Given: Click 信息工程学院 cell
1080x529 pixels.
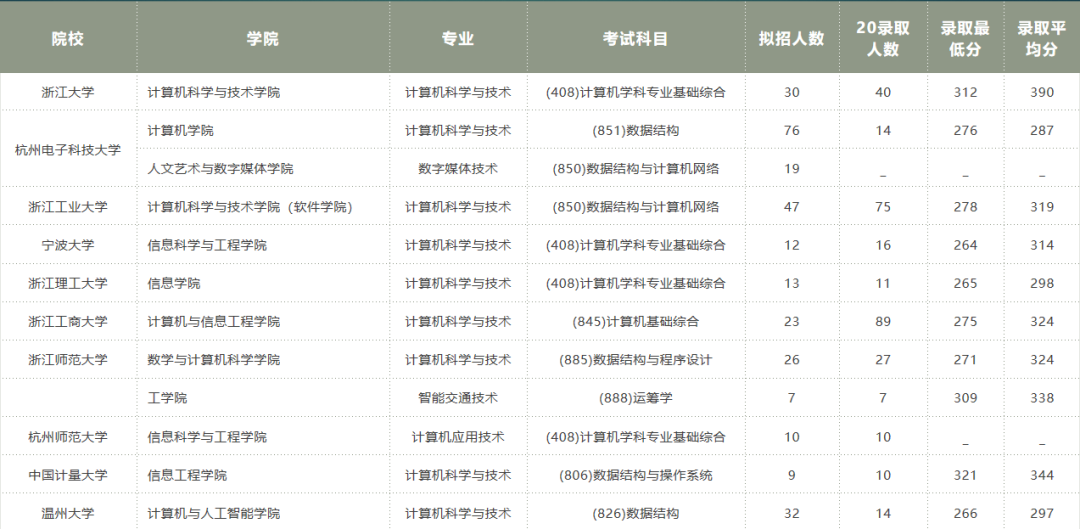Looking at the screenshot, I should (187, 475).
